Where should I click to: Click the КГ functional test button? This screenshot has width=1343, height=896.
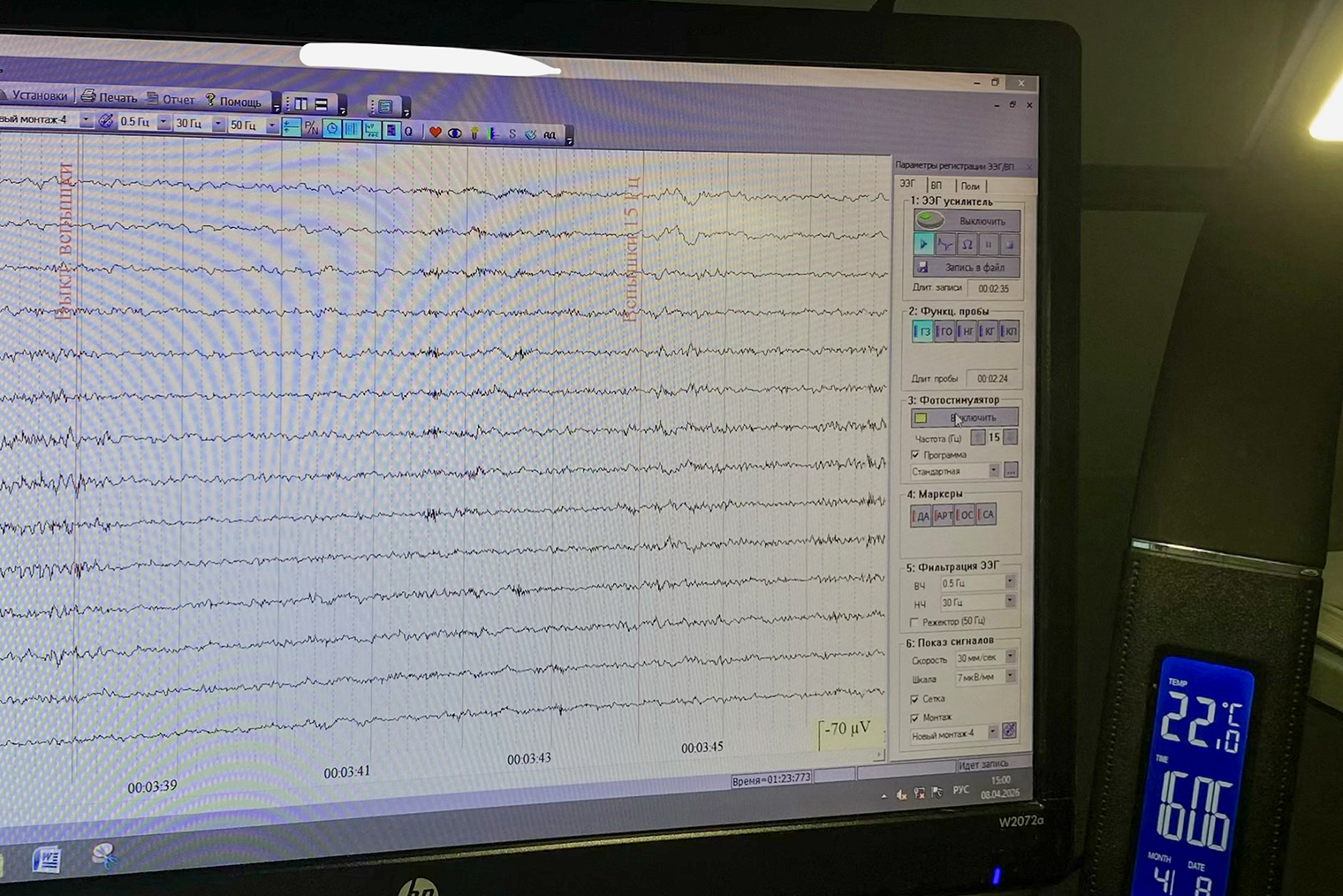[x=987, y=331]
